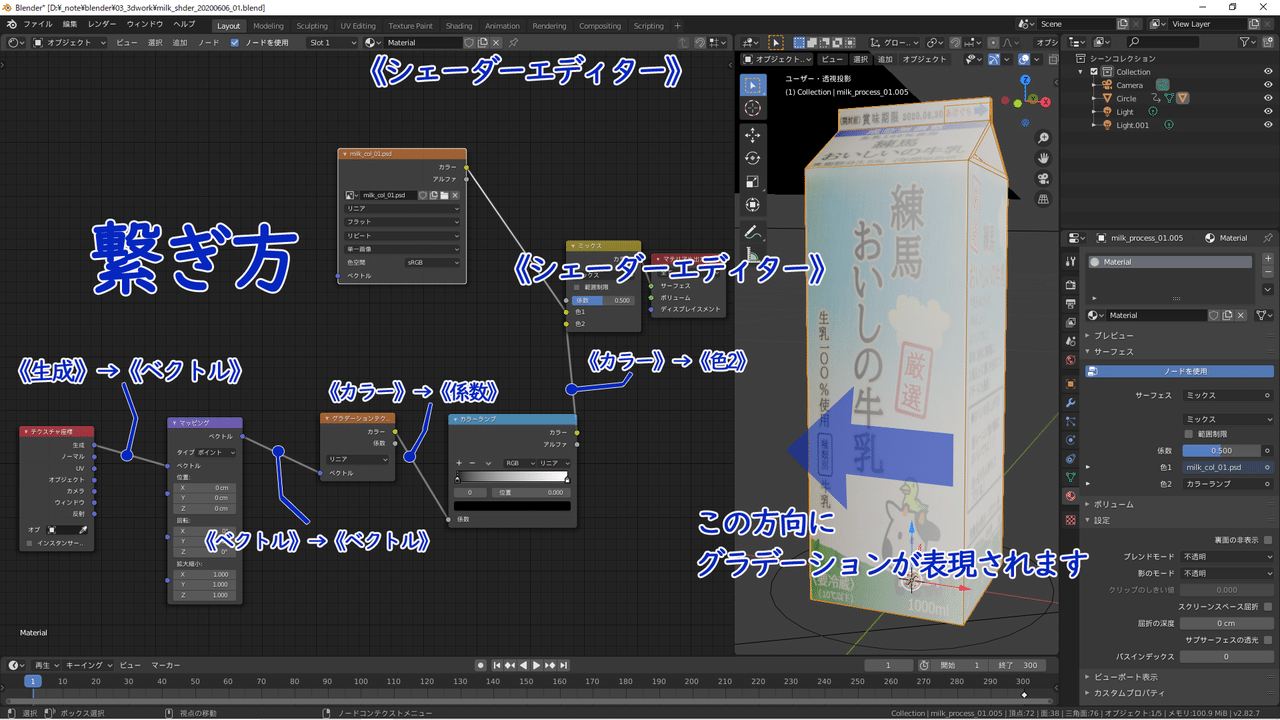Screen dimensions: 1280x720
Task: Click the 追加 menu in 3D viewport header
Action: coord(885,59)
